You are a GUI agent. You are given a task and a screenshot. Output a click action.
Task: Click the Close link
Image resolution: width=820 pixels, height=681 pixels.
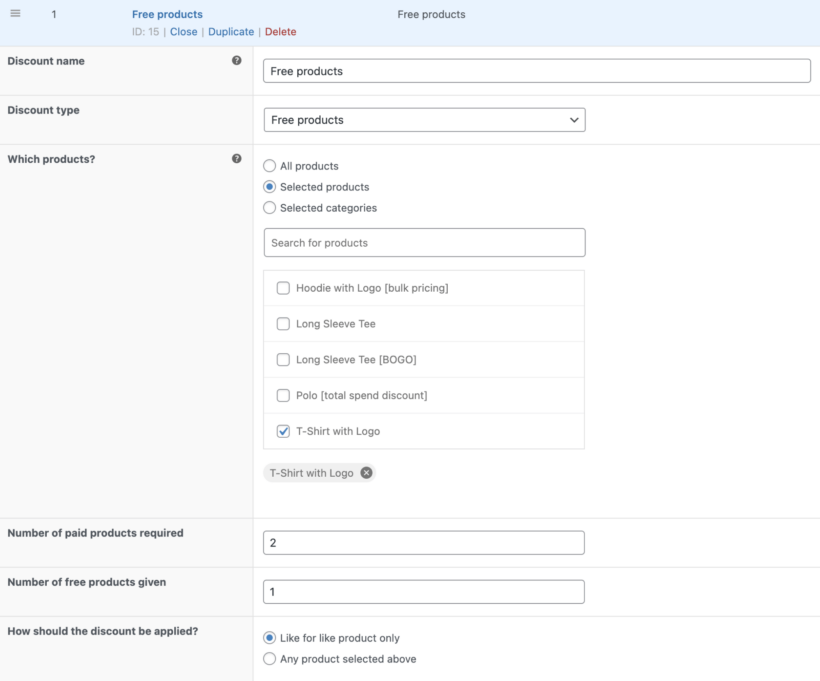(x=183, y=31)
